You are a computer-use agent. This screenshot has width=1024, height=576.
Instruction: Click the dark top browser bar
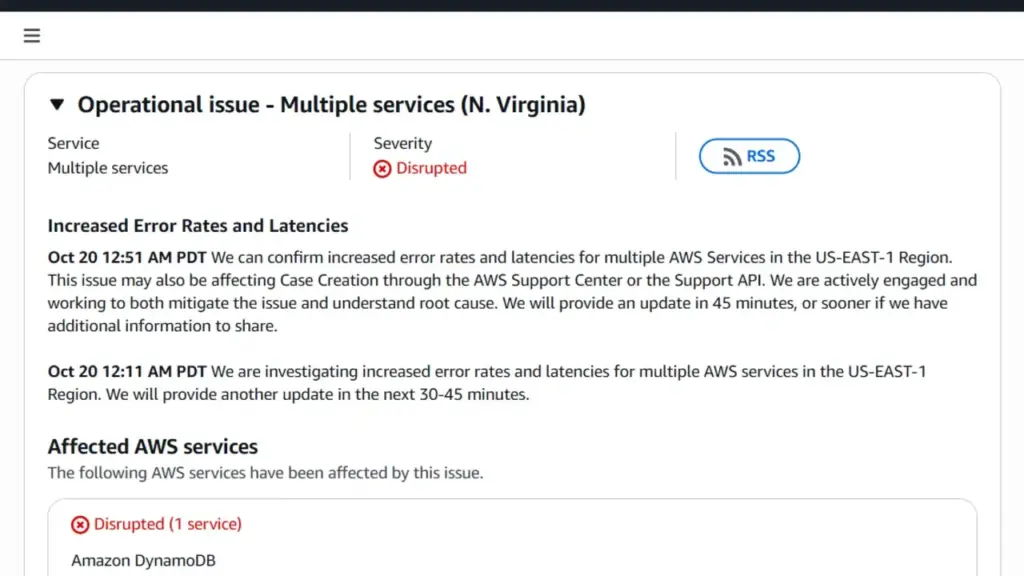click(x=512, y=5)
